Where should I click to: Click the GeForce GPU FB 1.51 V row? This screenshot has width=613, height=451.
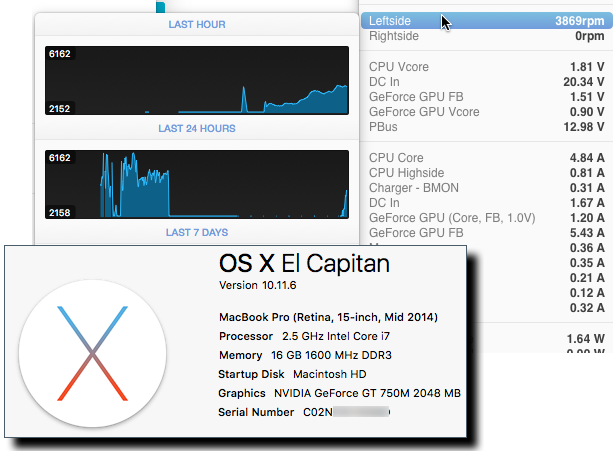click(486, 97)
